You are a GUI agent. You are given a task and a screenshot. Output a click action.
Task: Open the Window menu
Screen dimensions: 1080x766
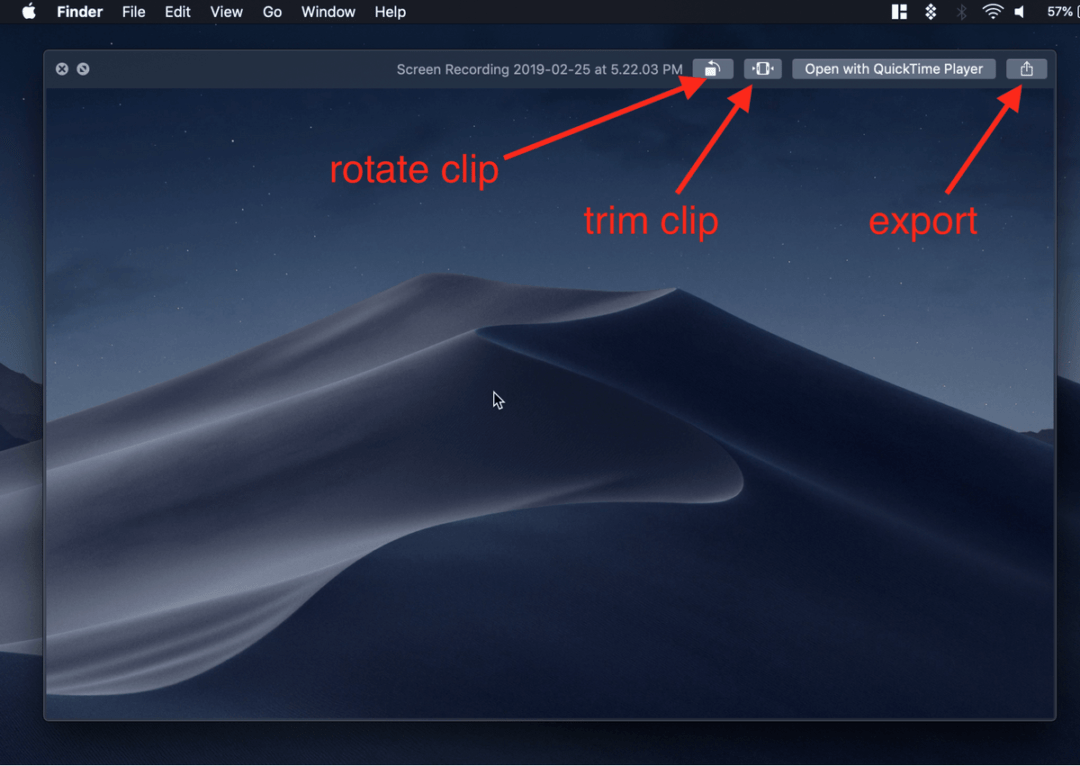(x=328, y=12)
